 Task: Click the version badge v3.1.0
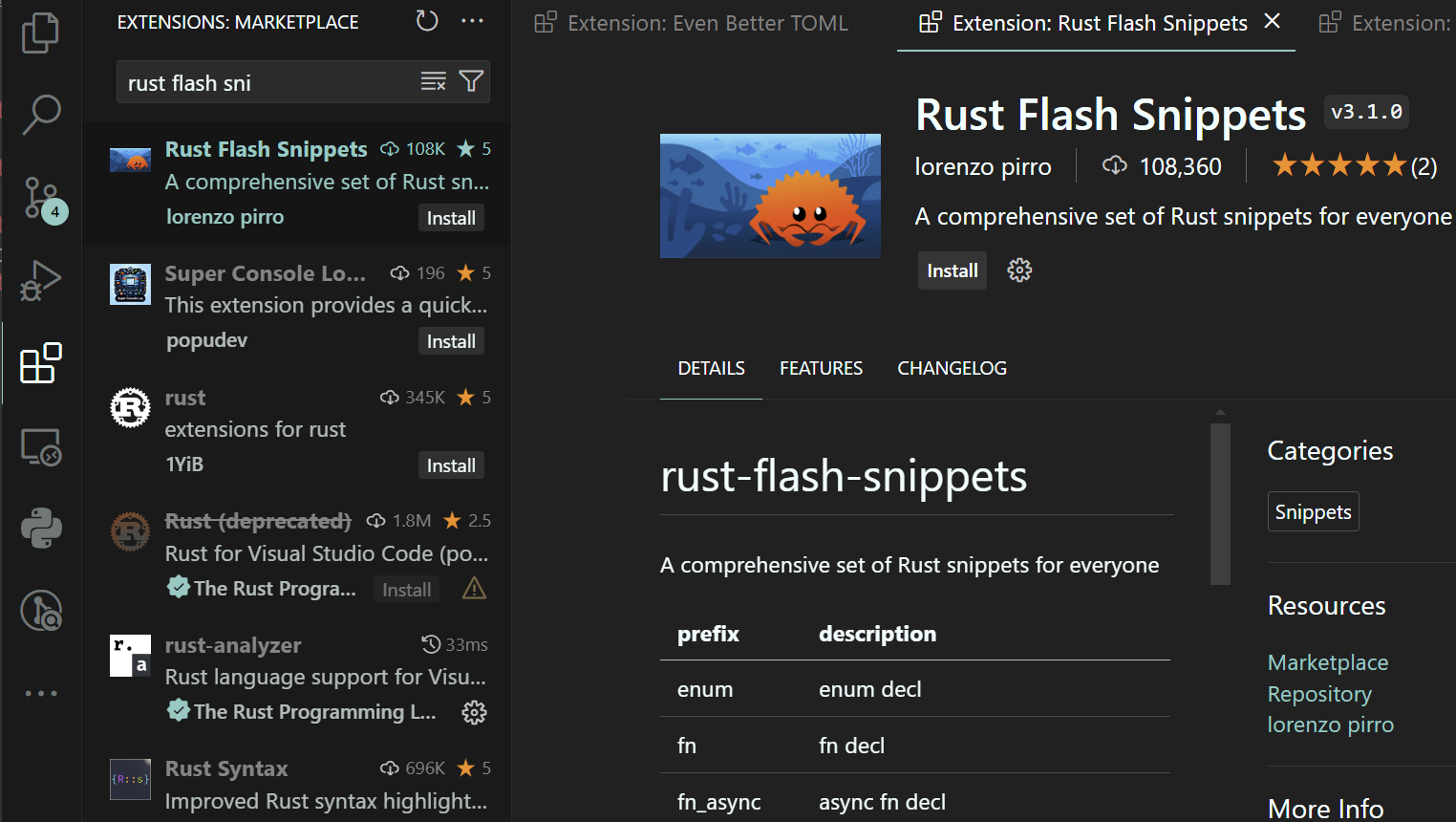1366,112
